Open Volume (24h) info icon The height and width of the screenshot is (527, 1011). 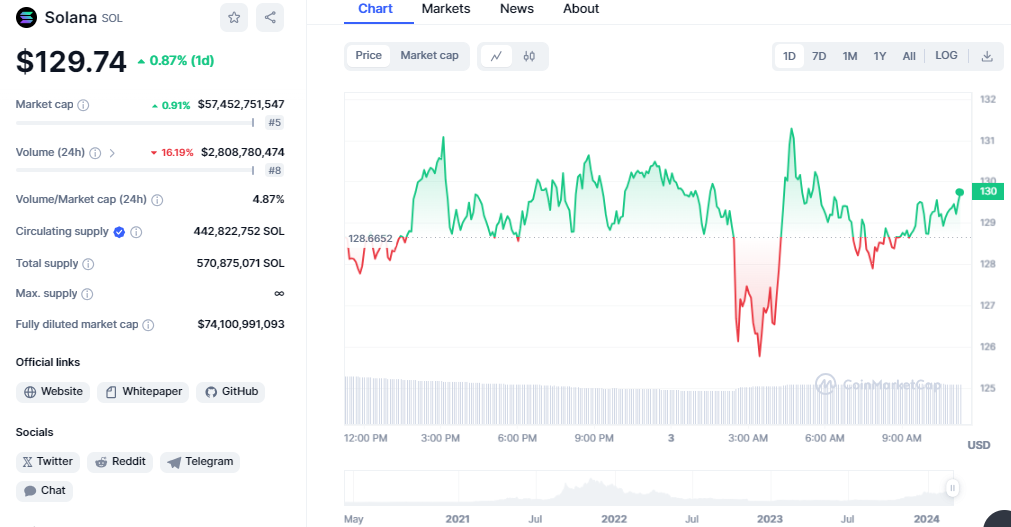point(95,153)
